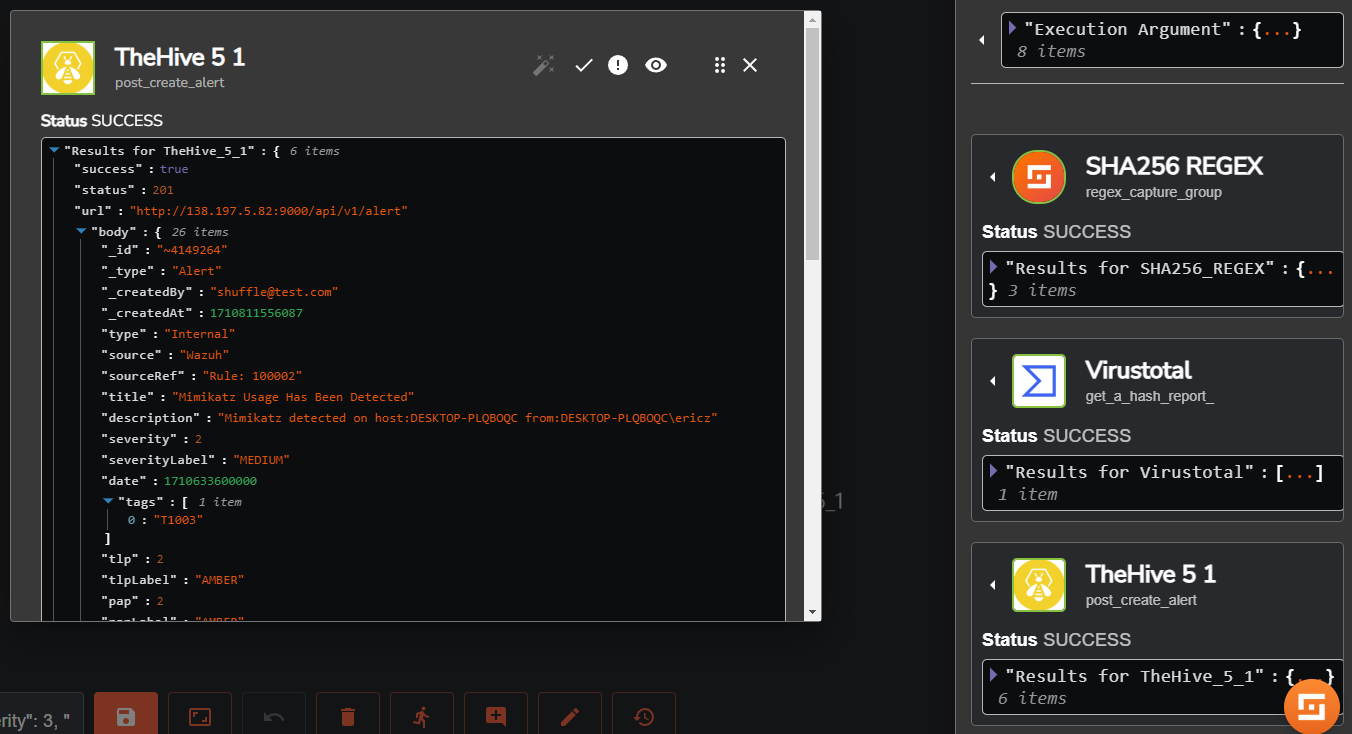Screen dimensions: 1352x734
Task: Click the "regex_capture_group" action label
Action: (x=1154, y=192)
